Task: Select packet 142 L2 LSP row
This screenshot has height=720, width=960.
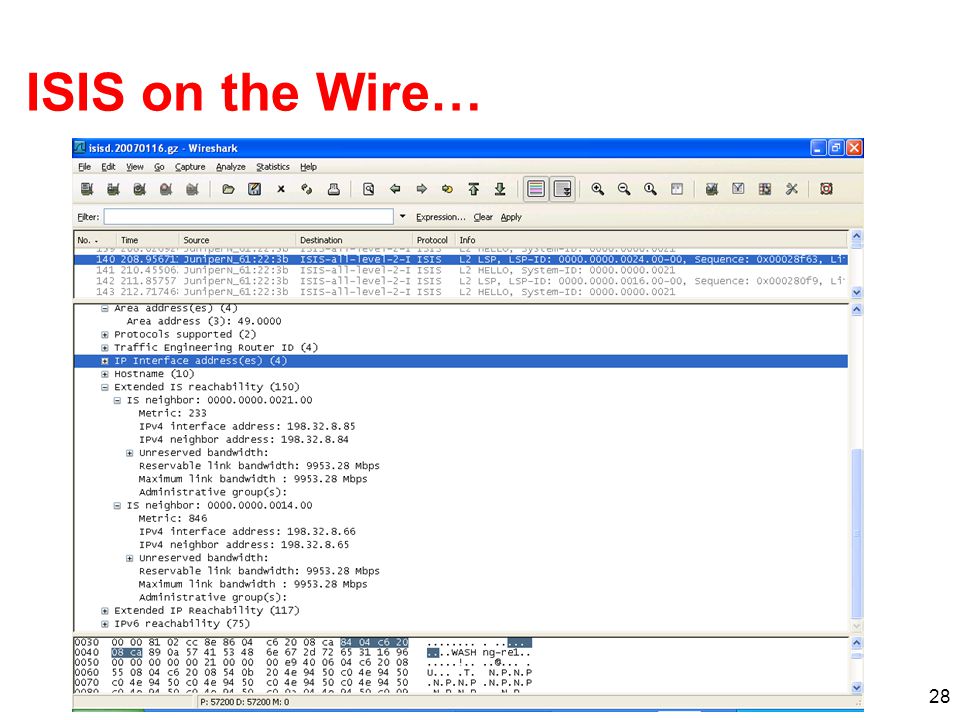Action: pos(461,281)
